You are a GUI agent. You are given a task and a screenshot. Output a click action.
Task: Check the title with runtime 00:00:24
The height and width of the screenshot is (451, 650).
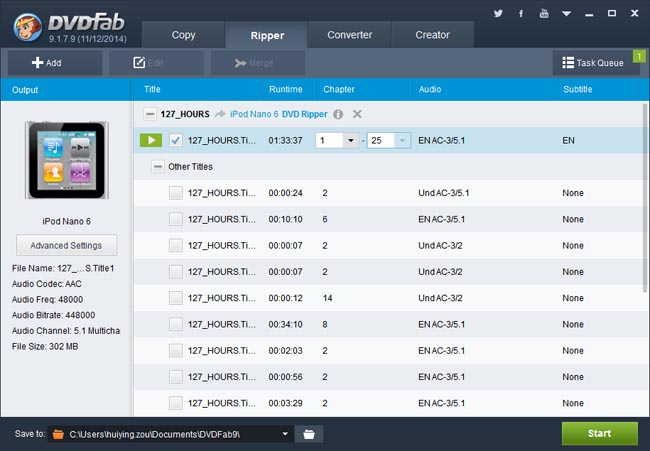(176, 193)
